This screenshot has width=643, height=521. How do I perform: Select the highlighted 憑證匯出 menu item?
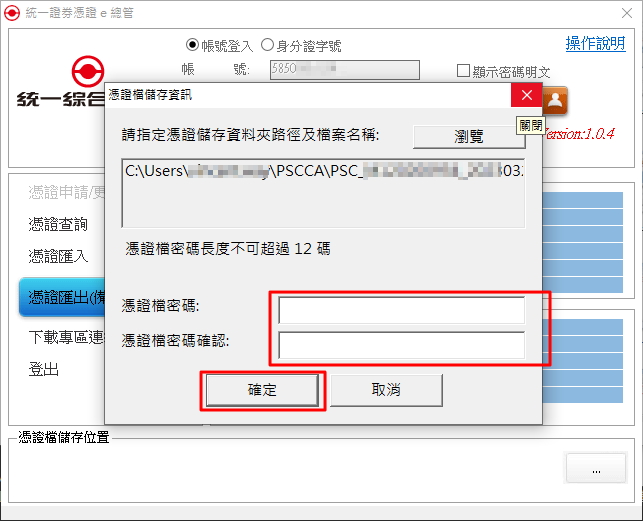(x=62, y=297)
